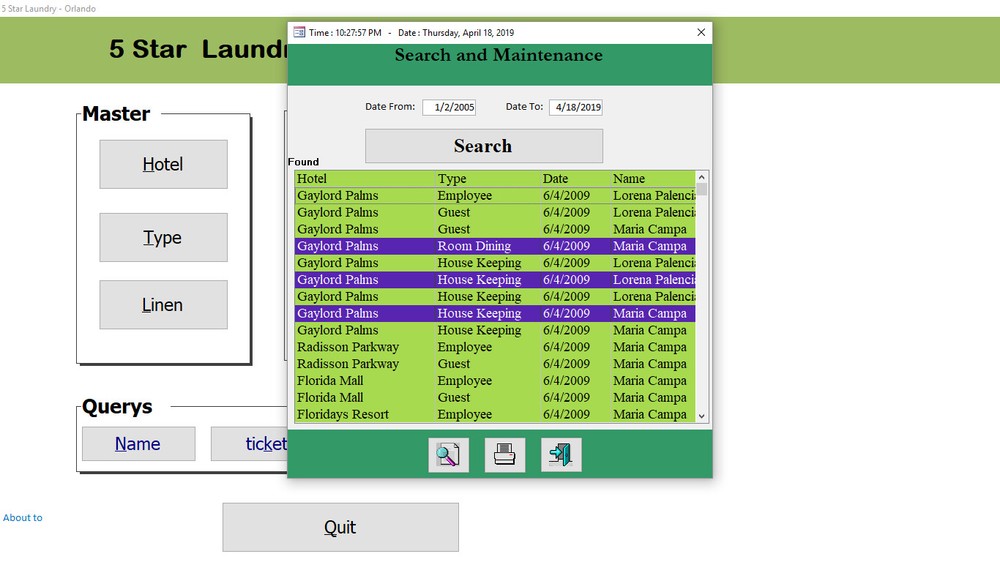Screen dimensions: 1000x562
Task: Select the Radisson Parkway Employee row
Action: tap(495, 347)
